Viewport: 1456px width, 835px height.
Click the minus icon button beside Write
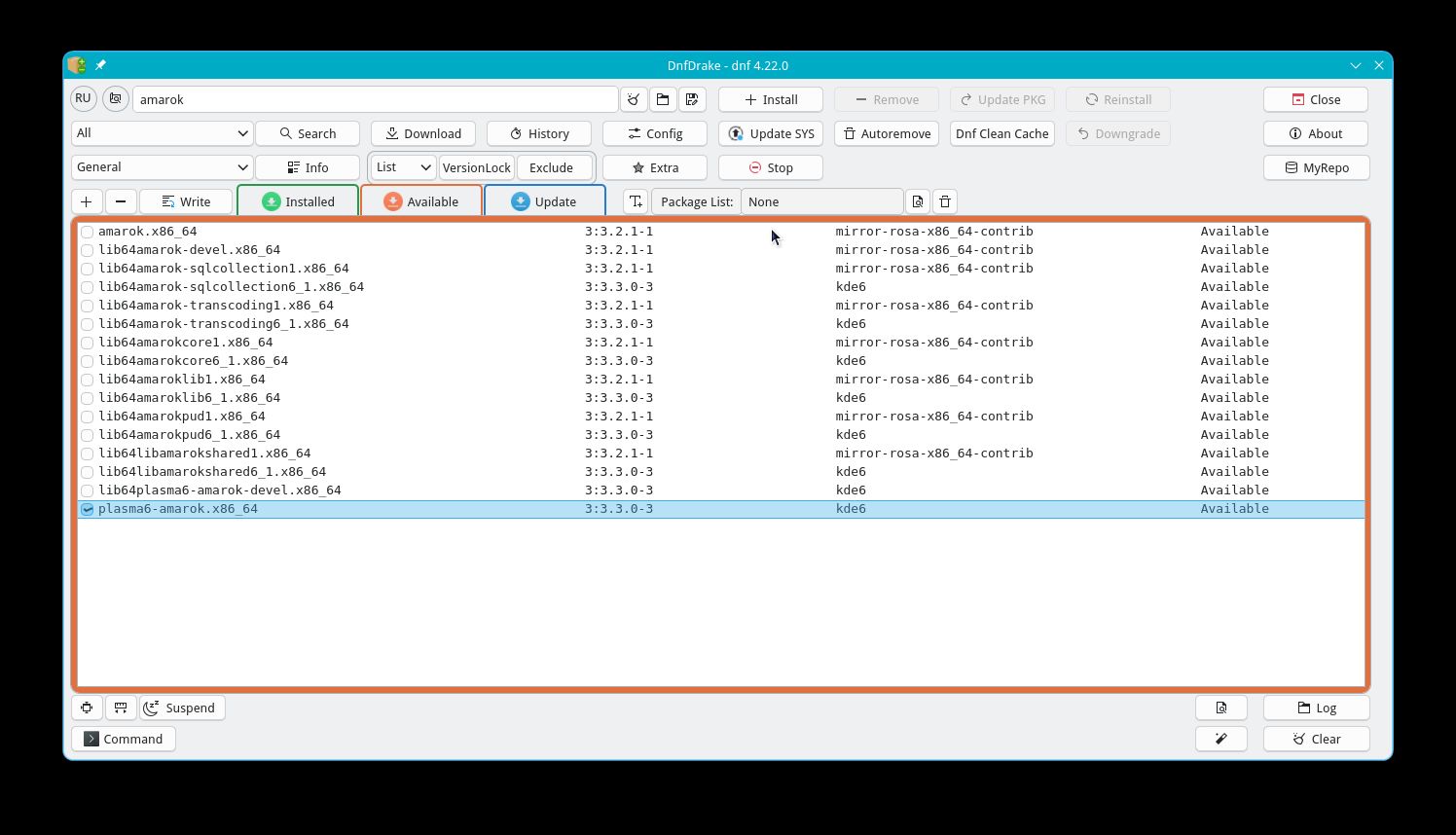tap(121, 201)
